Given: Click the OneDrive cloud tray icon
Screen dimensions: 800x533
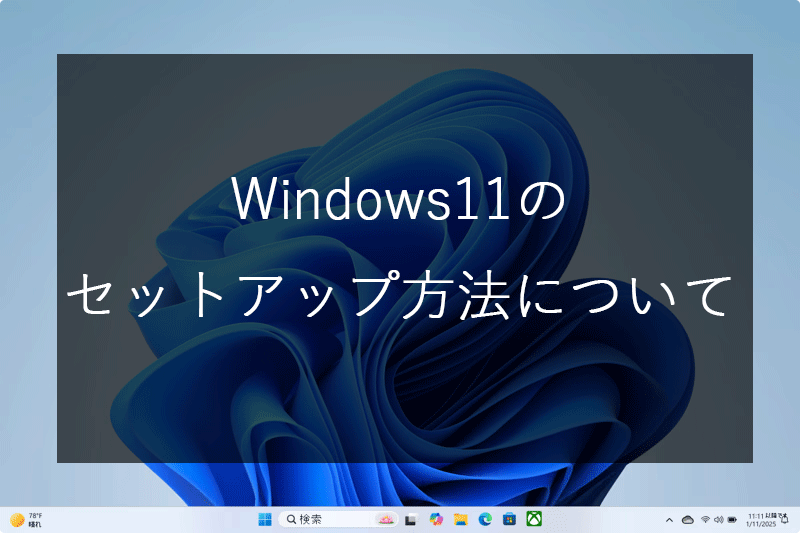Looking at the screenshot, I should [687, 520].
